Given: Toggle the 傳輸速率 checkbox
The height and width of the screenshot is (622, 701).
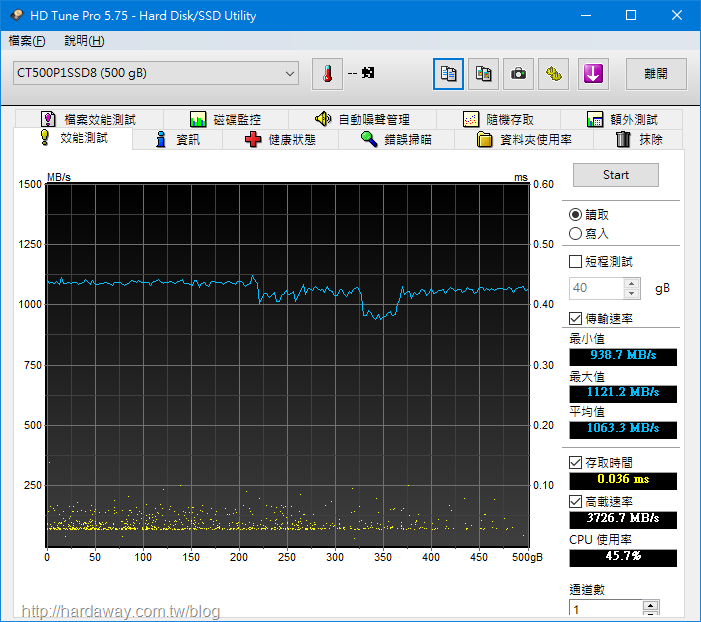Looking at the screenshot, I should (575, 318).
